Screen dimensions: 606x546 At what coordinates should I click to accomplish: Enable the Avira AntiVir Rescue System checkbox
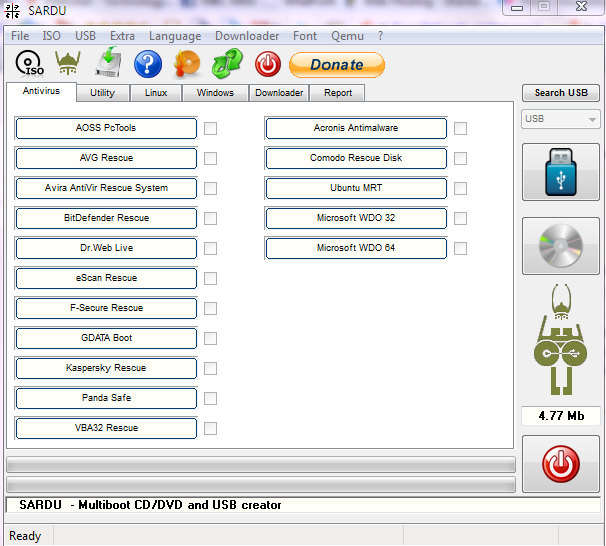[210, 189]
